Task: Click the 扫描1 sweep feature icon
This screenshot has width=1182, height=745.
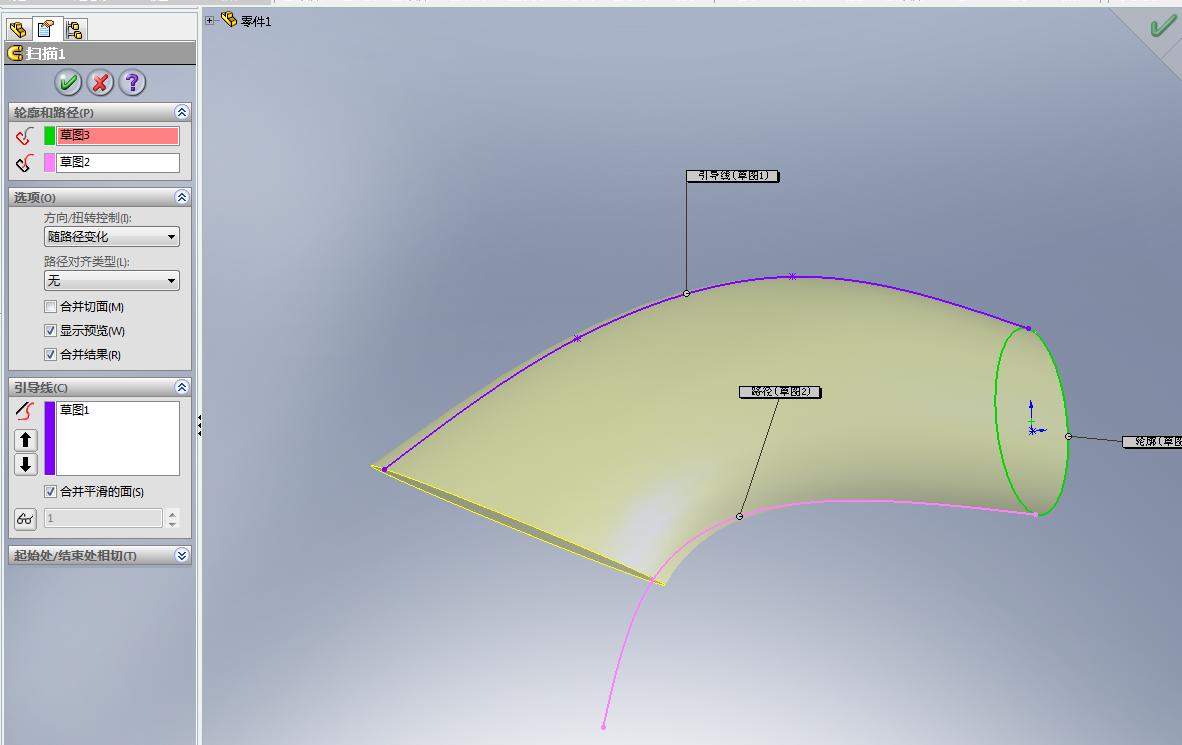Action: point(15,54)
